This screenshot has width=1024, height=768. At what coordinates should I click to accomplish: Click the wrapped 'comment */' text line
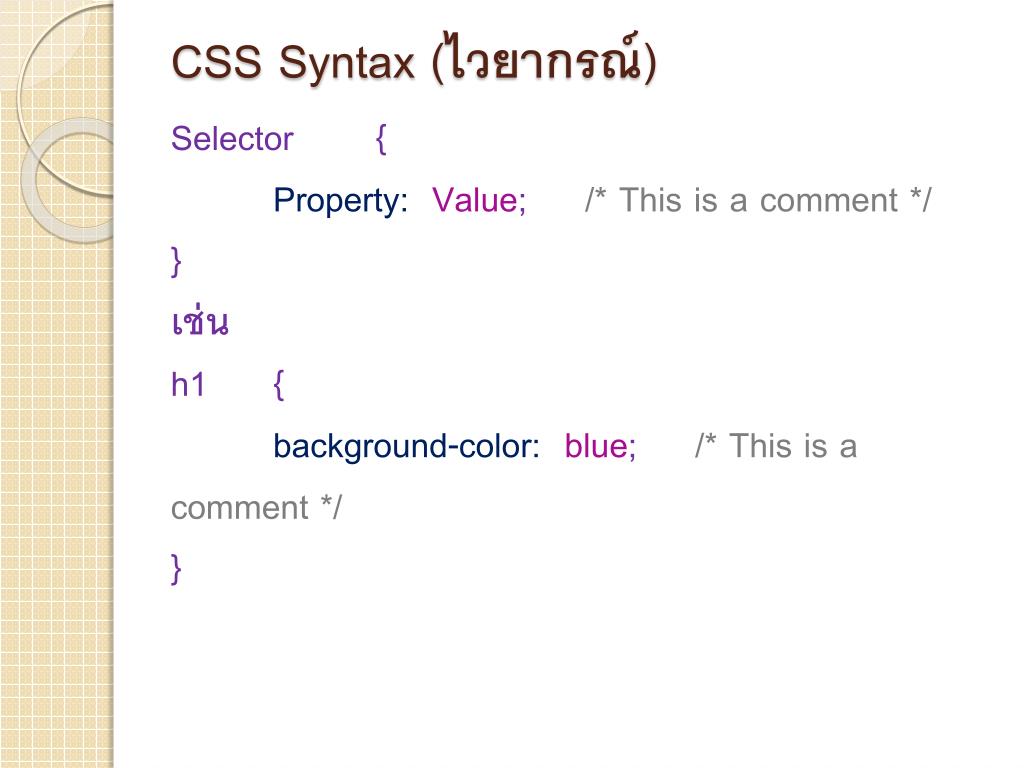click(256, 508)
